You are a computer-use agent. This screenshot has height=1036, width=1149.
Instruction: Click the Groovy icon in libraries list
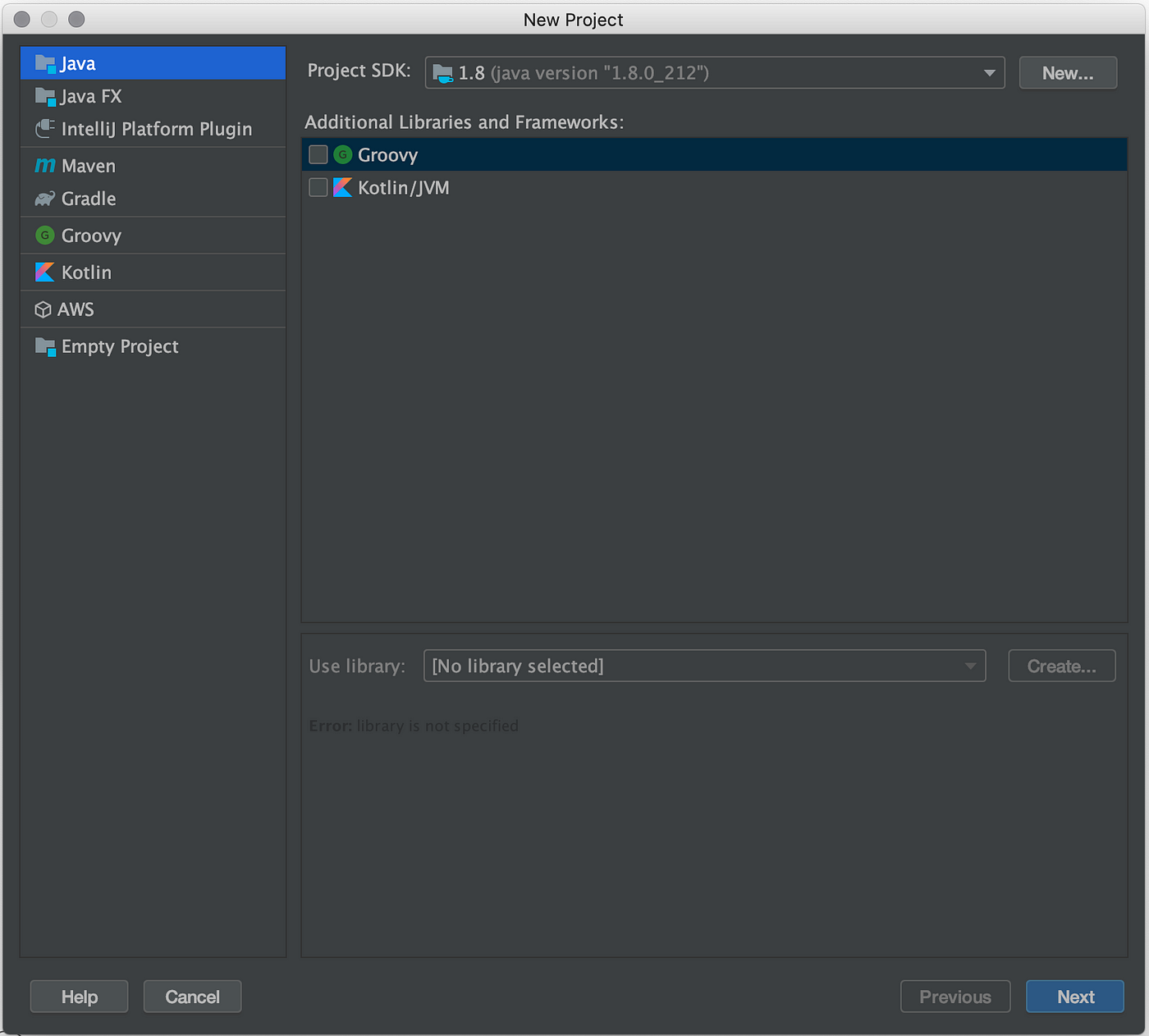343,154
